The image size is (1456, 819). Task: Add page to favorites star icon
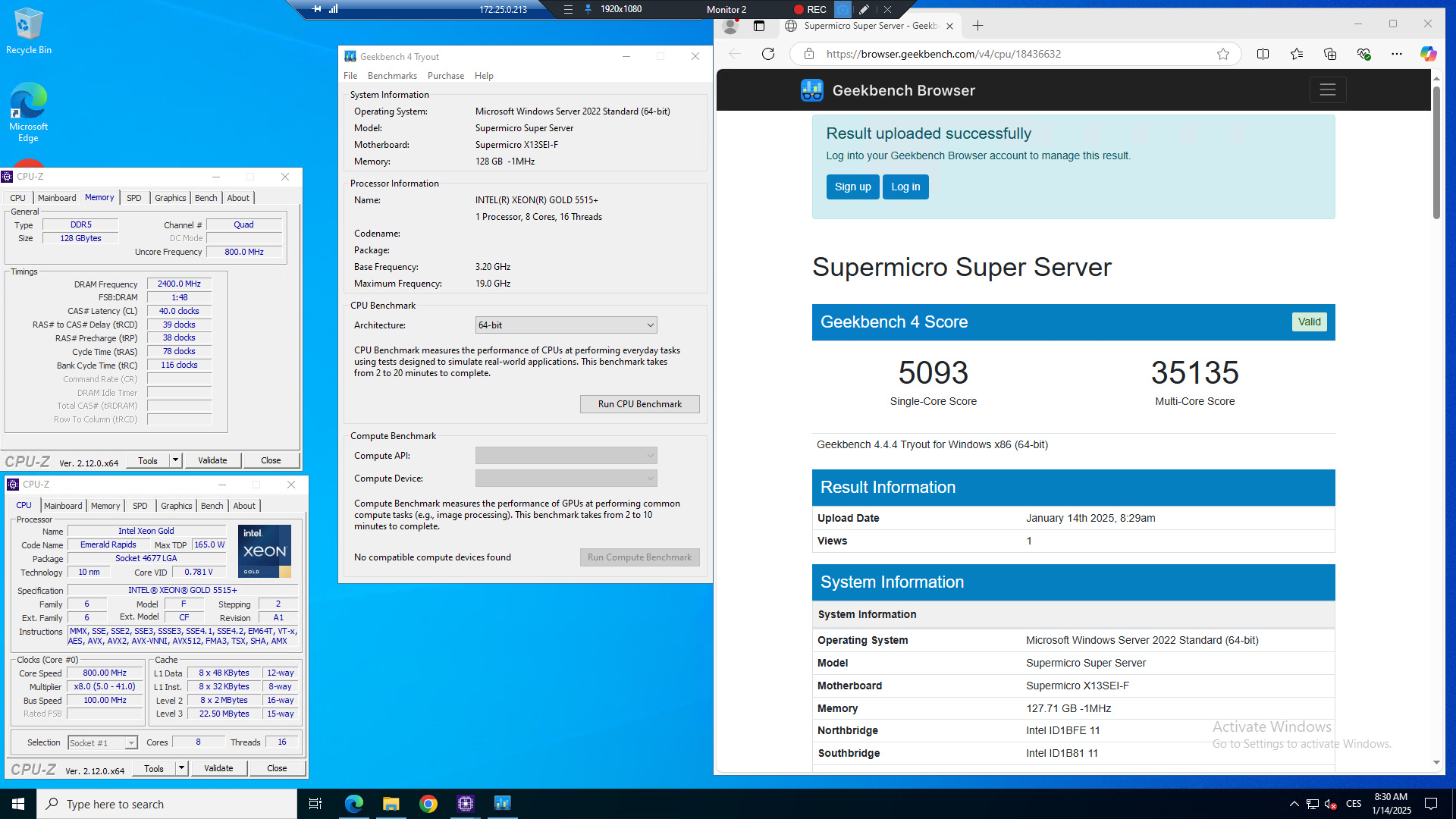[1223, 54]
